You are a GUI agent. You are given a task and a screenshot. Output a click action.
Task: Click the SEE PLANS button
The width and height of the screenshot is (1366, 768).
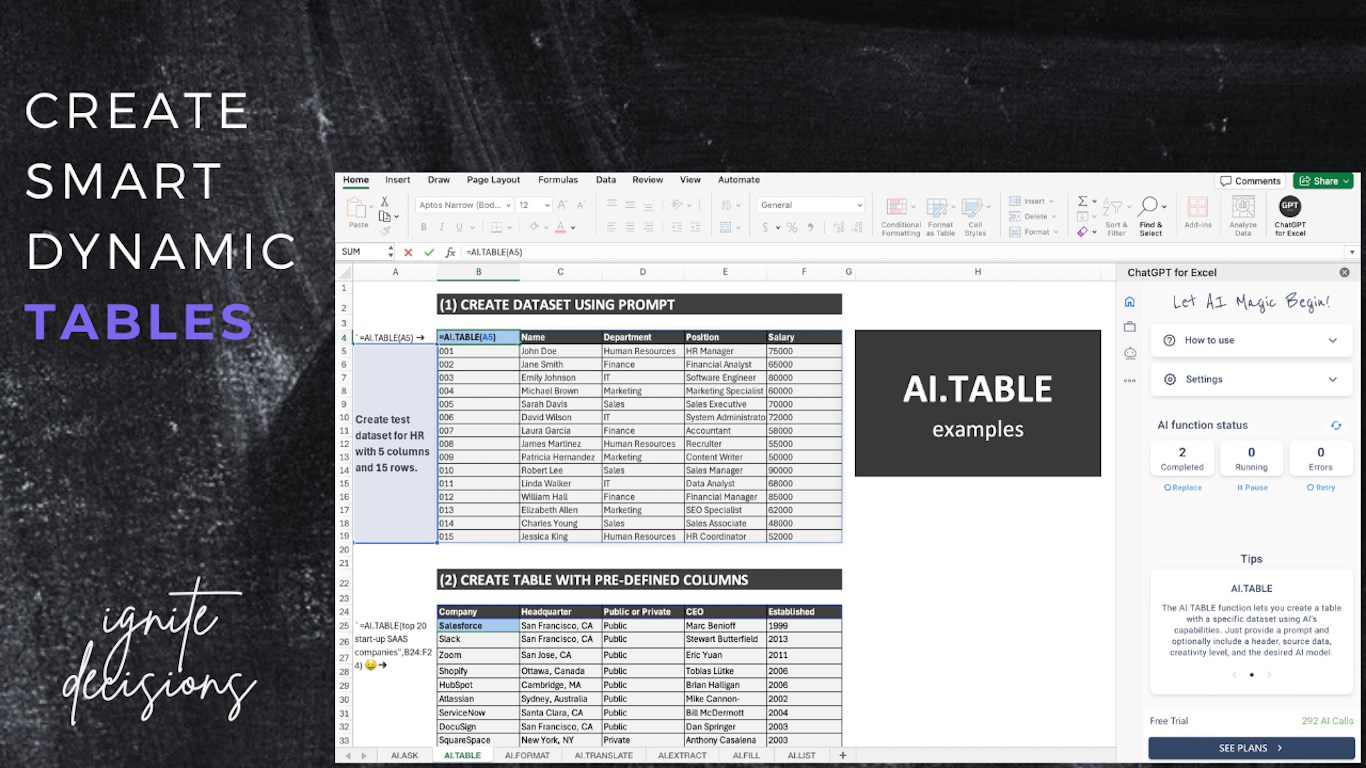tap(1250, 748)
